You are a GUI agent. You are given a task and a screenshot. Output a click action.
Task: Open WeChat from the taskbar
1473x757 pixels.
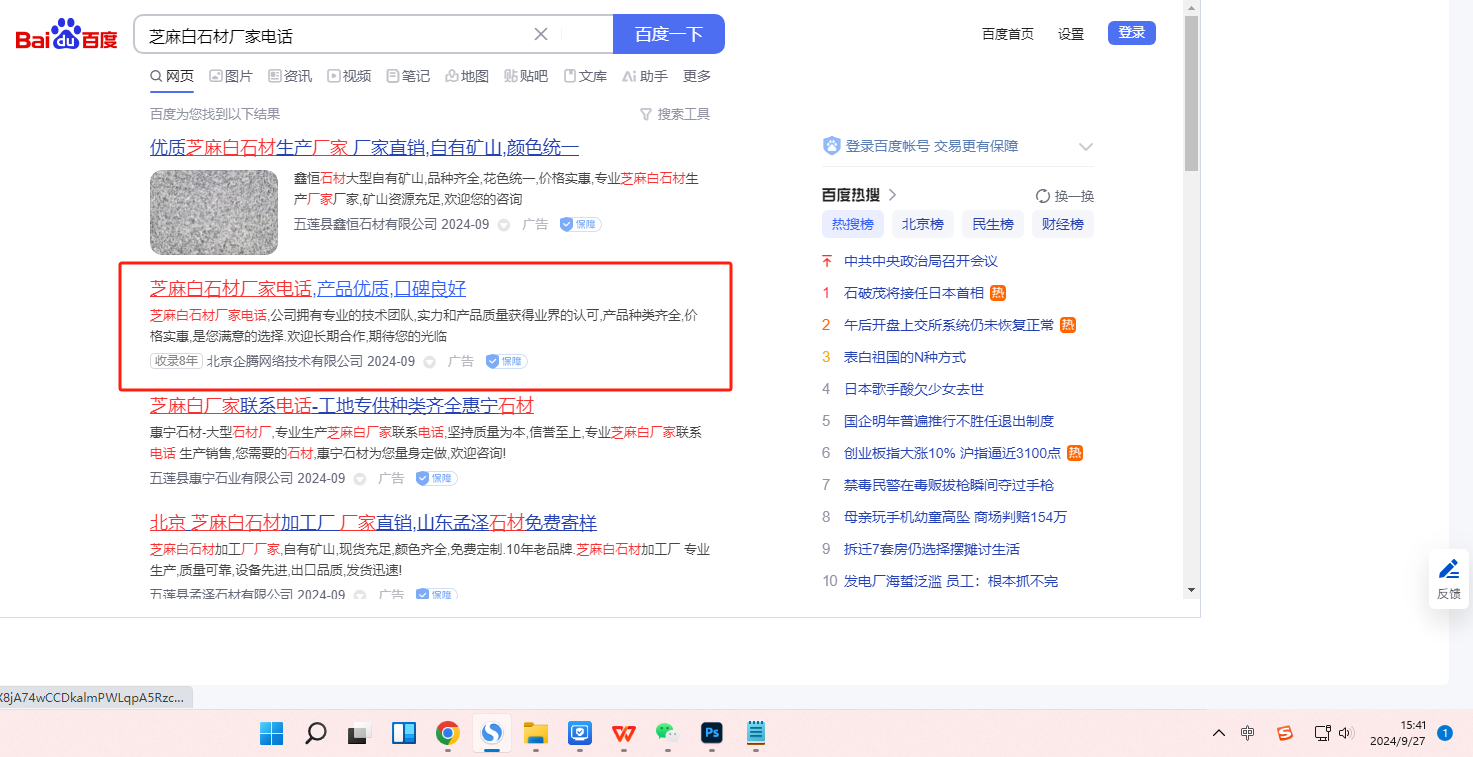667,733
